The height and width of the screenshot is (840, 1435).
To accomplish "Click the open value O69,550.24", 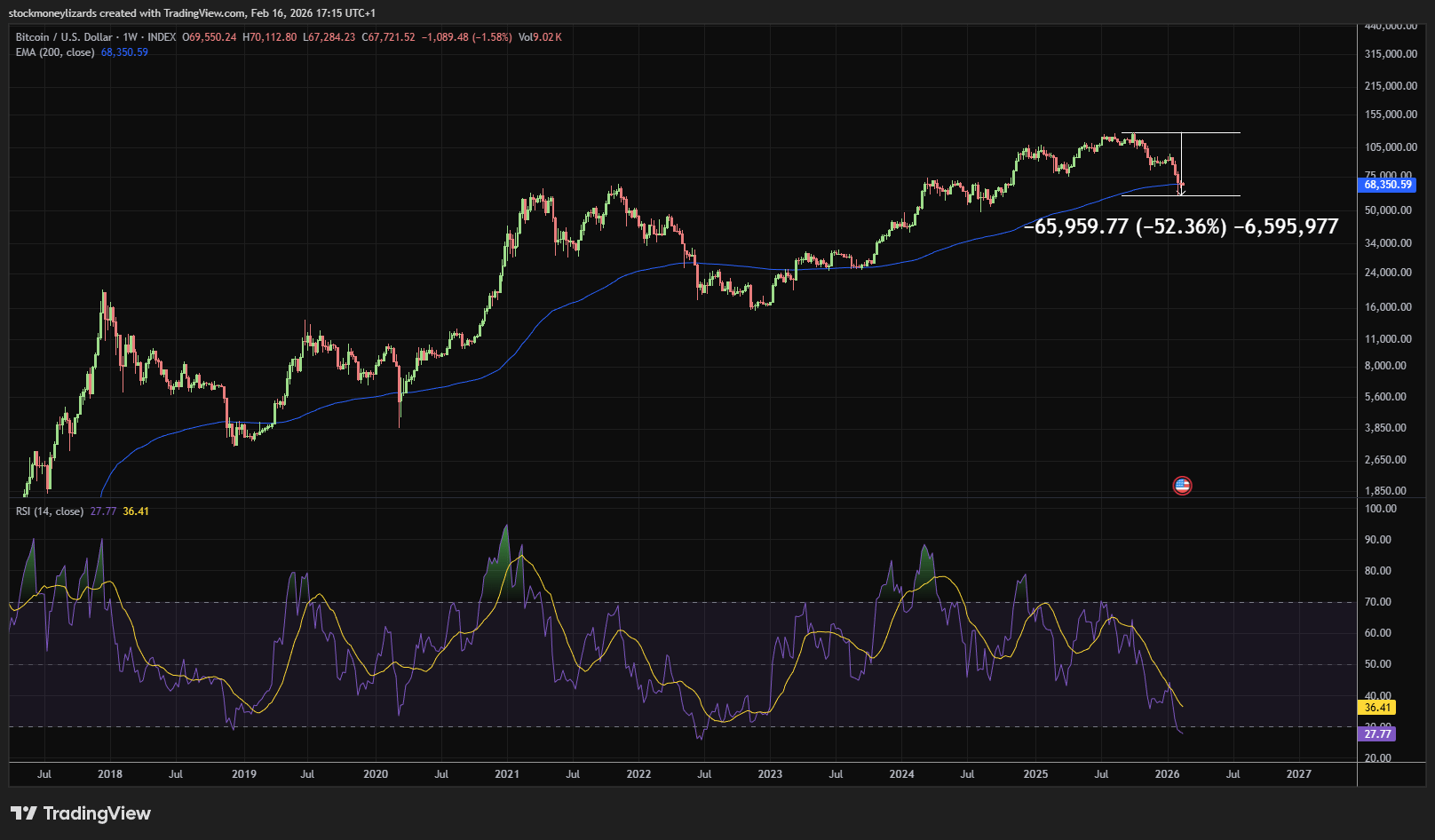I will coord(210,37).
